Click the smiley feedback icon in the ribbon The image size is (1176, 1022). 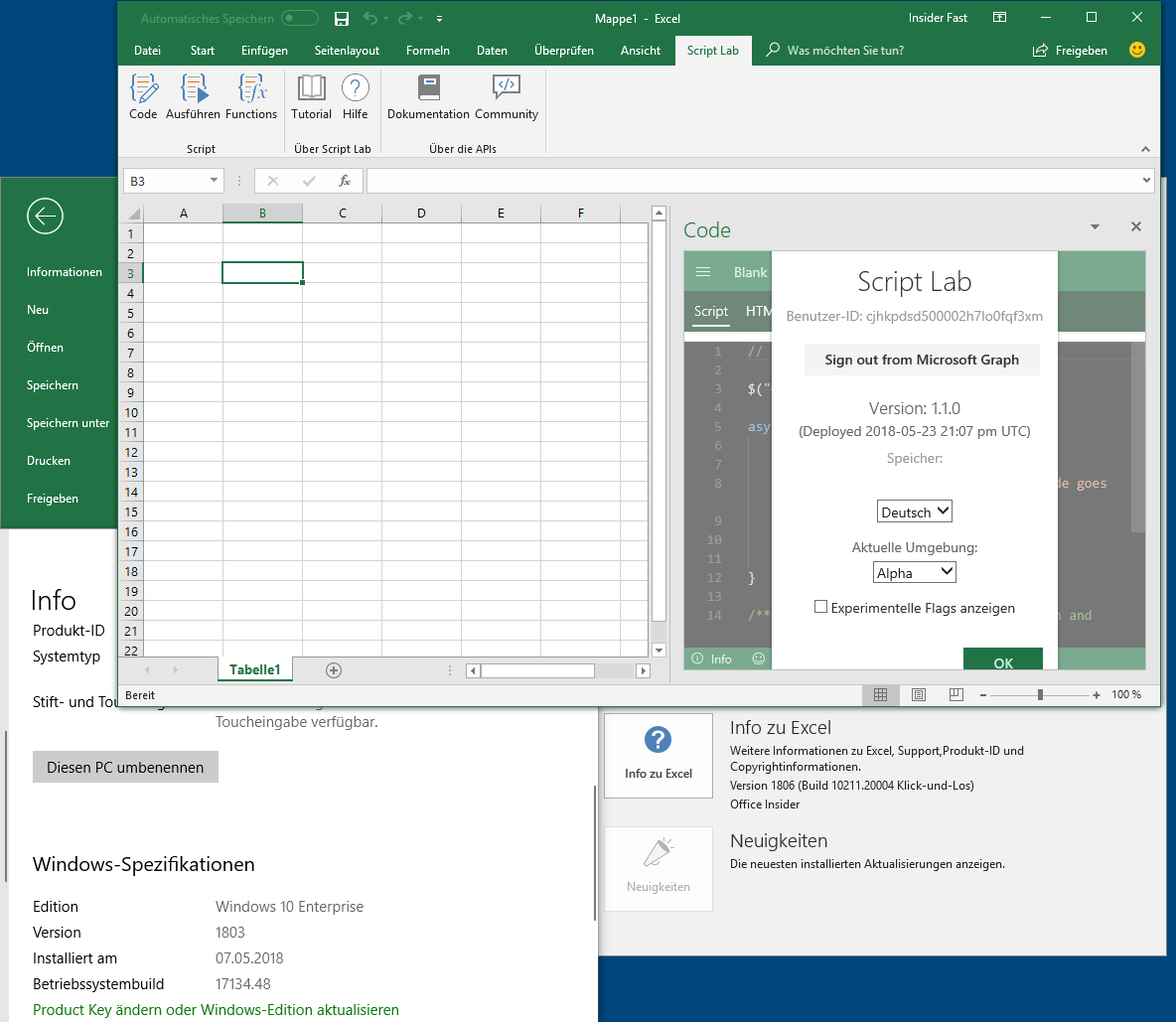1136,49
